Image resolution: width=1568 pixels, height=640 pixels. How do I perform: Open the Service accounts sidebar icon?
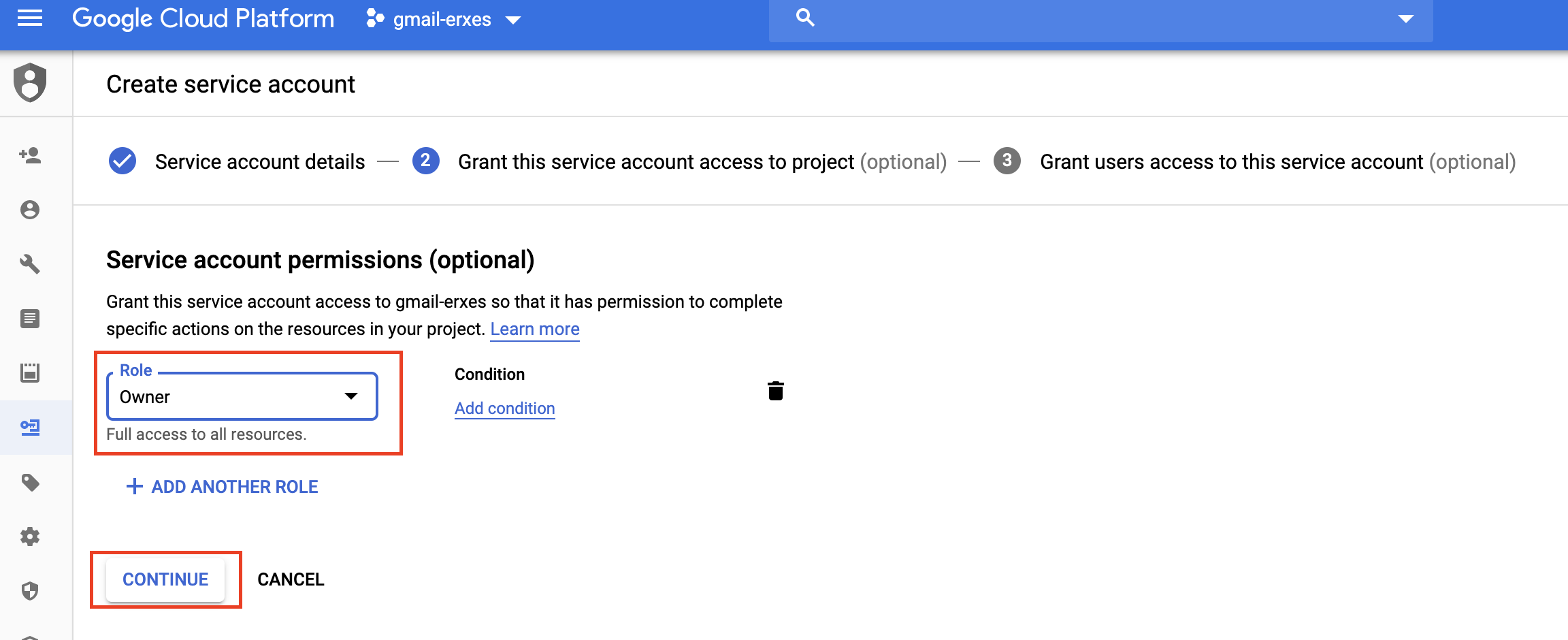point(30,427)
